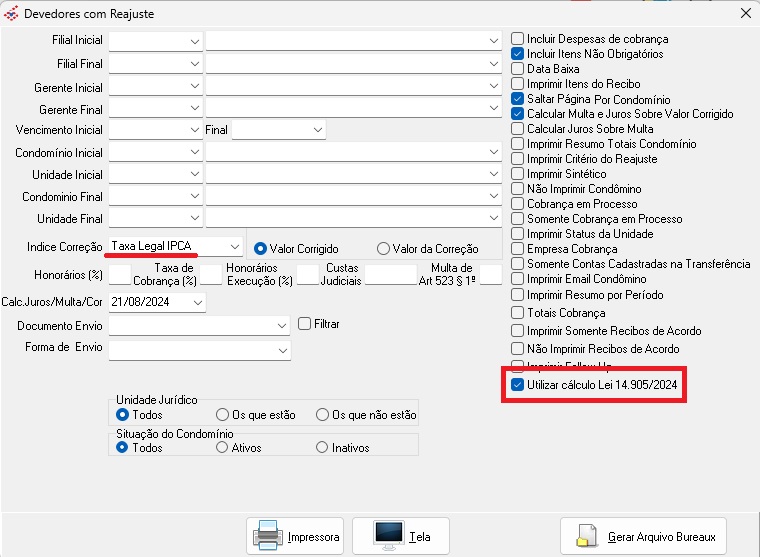Click the monitor icon on Tela button
760x557 pixels.
point(388,536)
